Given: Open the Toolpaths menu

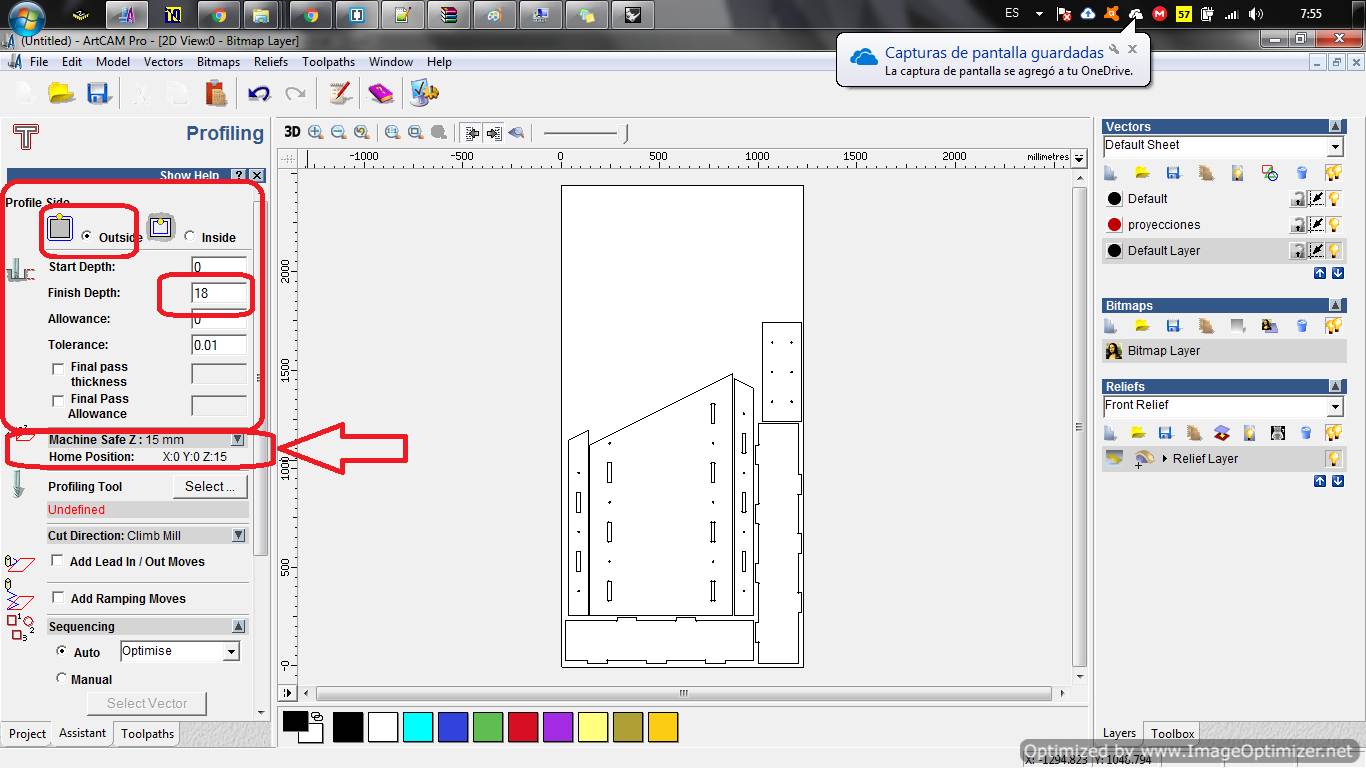Looking at the screenshot, I should click(328, 62).
